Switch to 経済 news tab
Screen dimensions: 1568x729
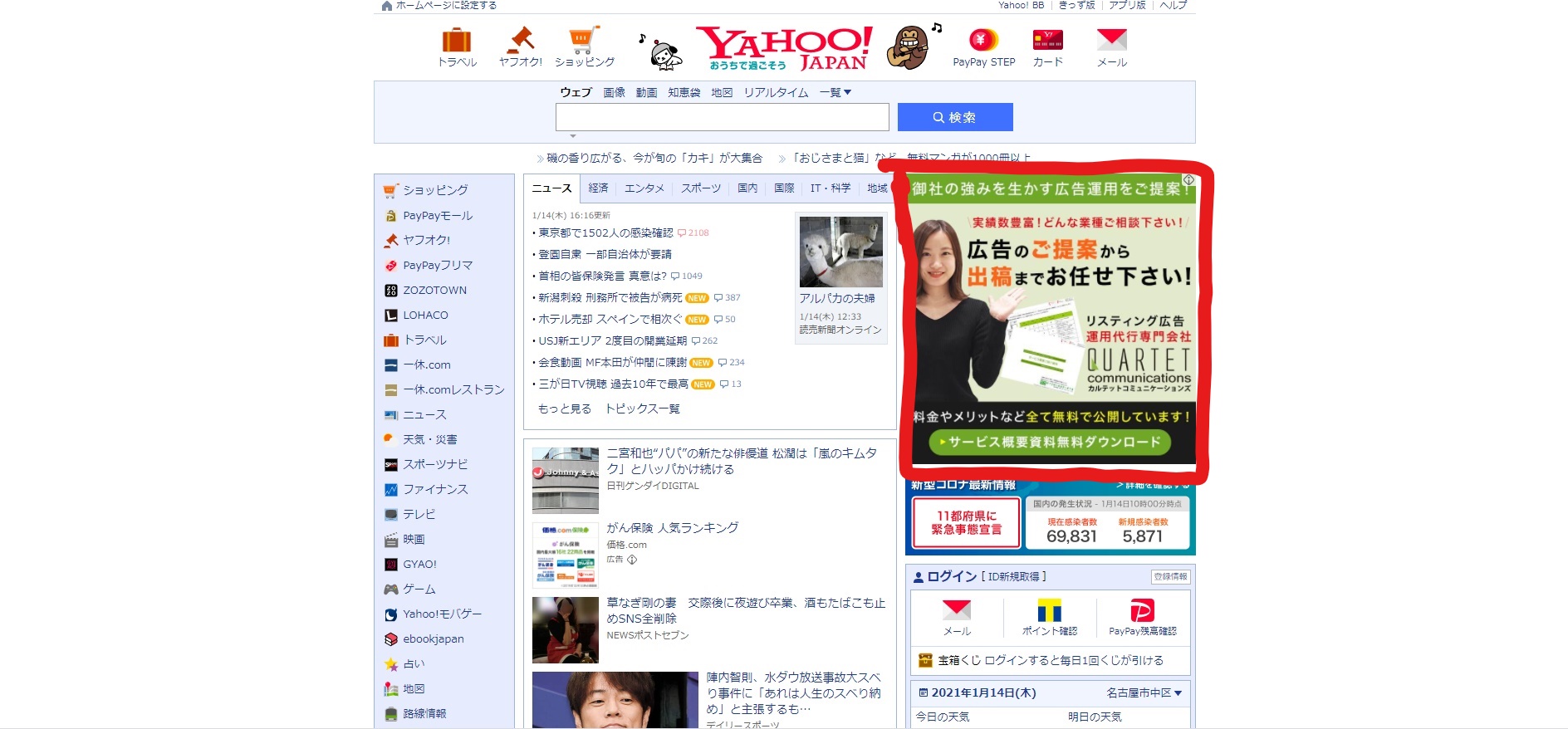tap(598, 188)
